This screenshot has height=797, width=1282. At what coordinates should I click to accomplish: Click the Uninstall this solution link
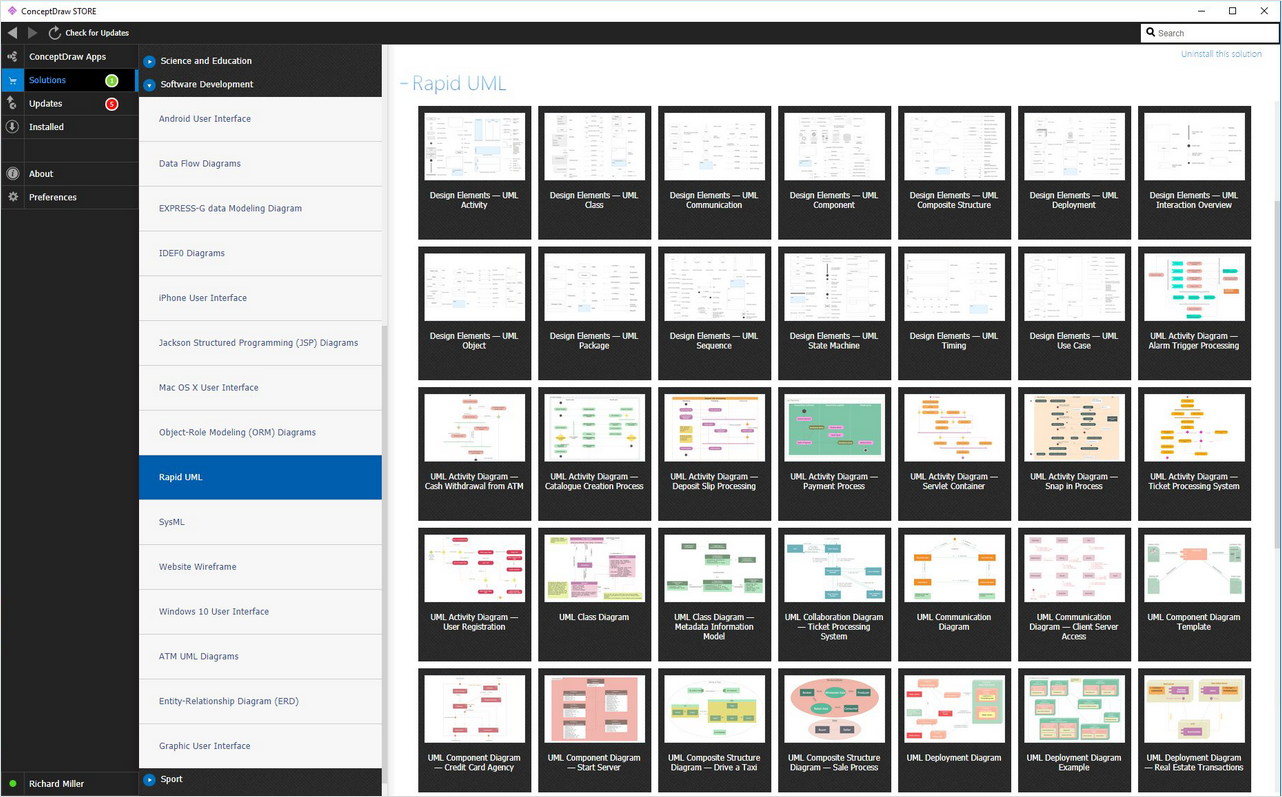click(x=1221, y=54)
